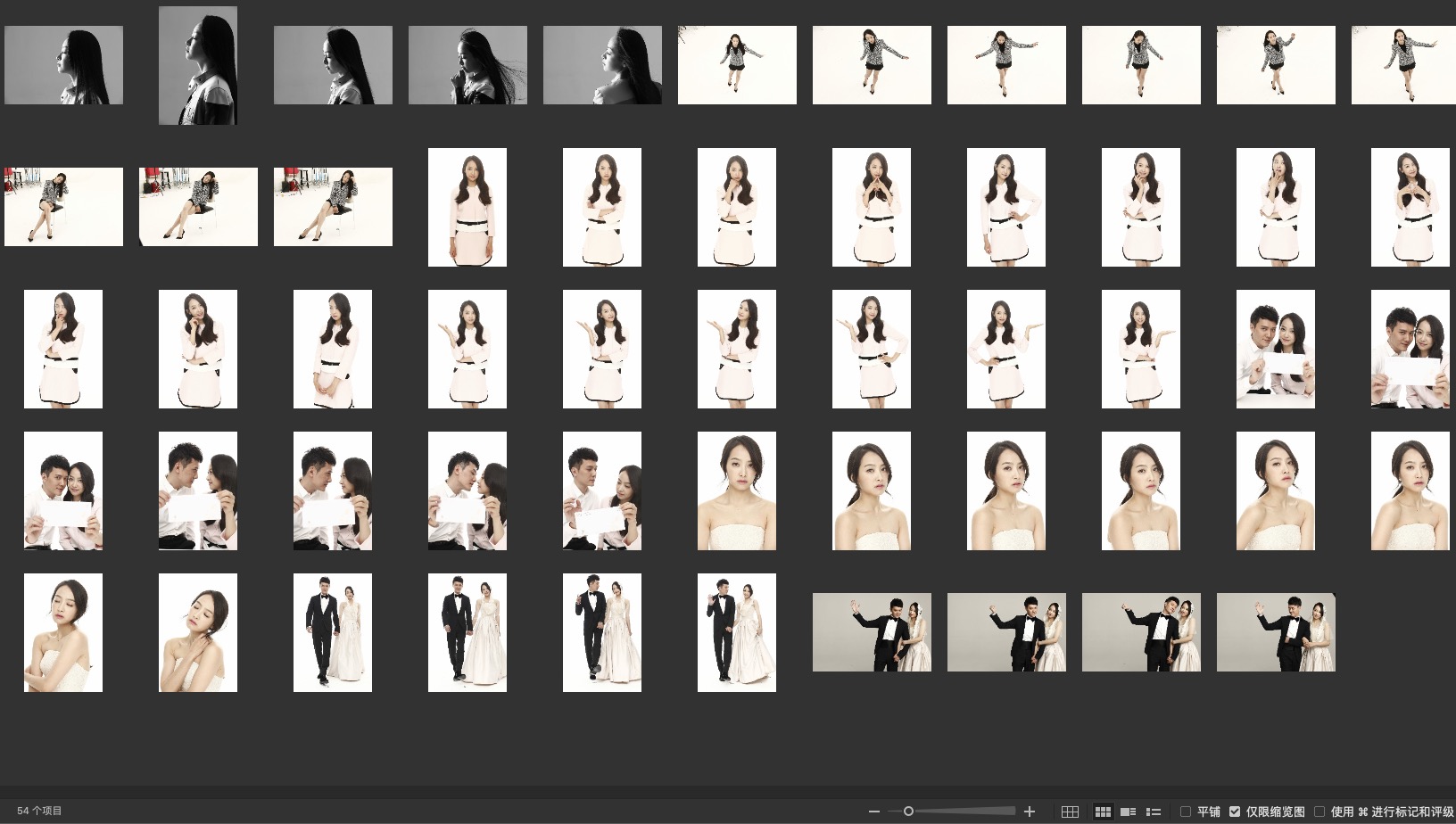This screenshot has height=824, width=1456.
Task: Select the first pink dress standing portrait
Action: point(467,207)
